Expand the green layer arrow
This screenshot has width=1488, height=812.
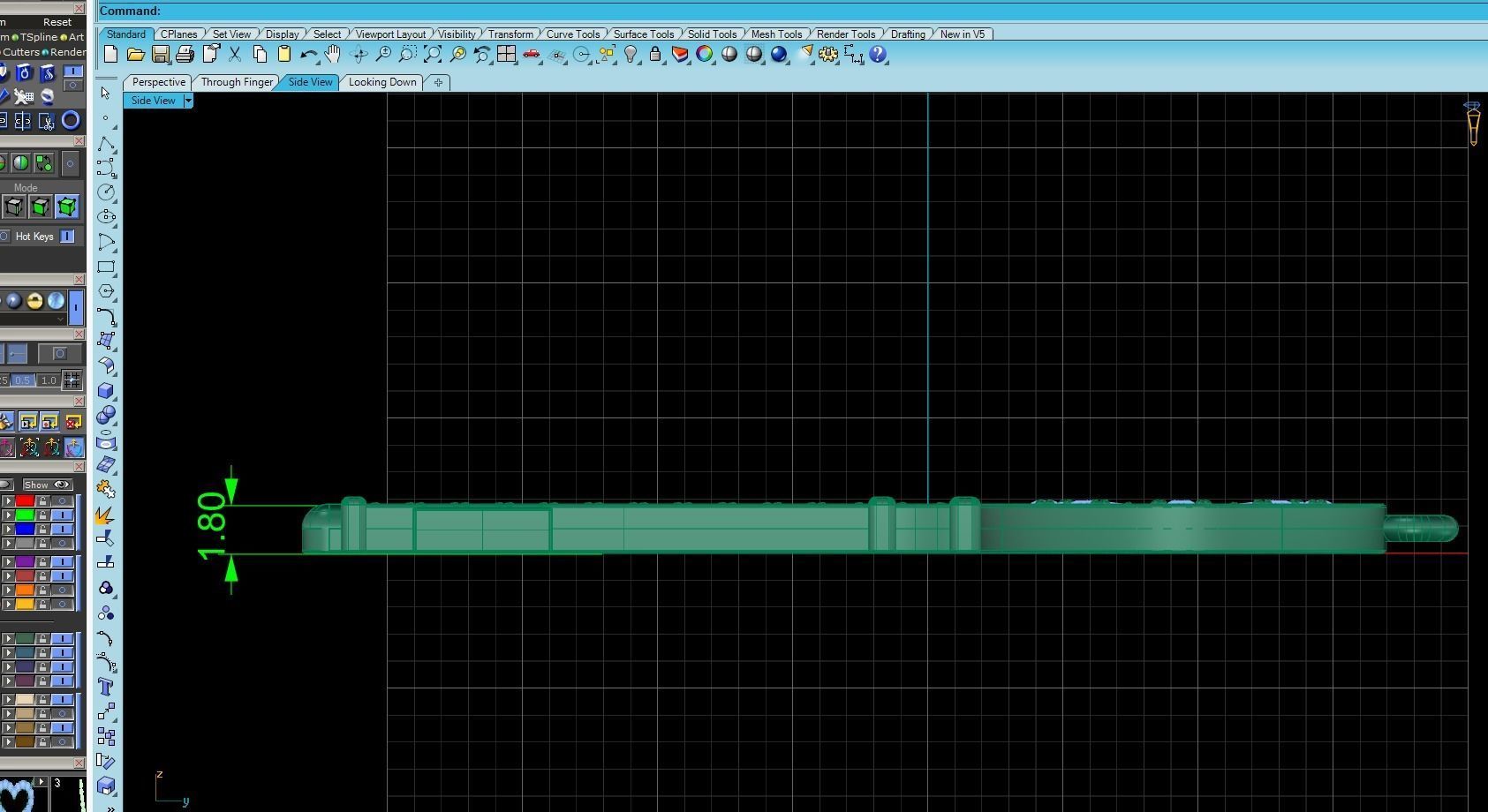[8, 515]
